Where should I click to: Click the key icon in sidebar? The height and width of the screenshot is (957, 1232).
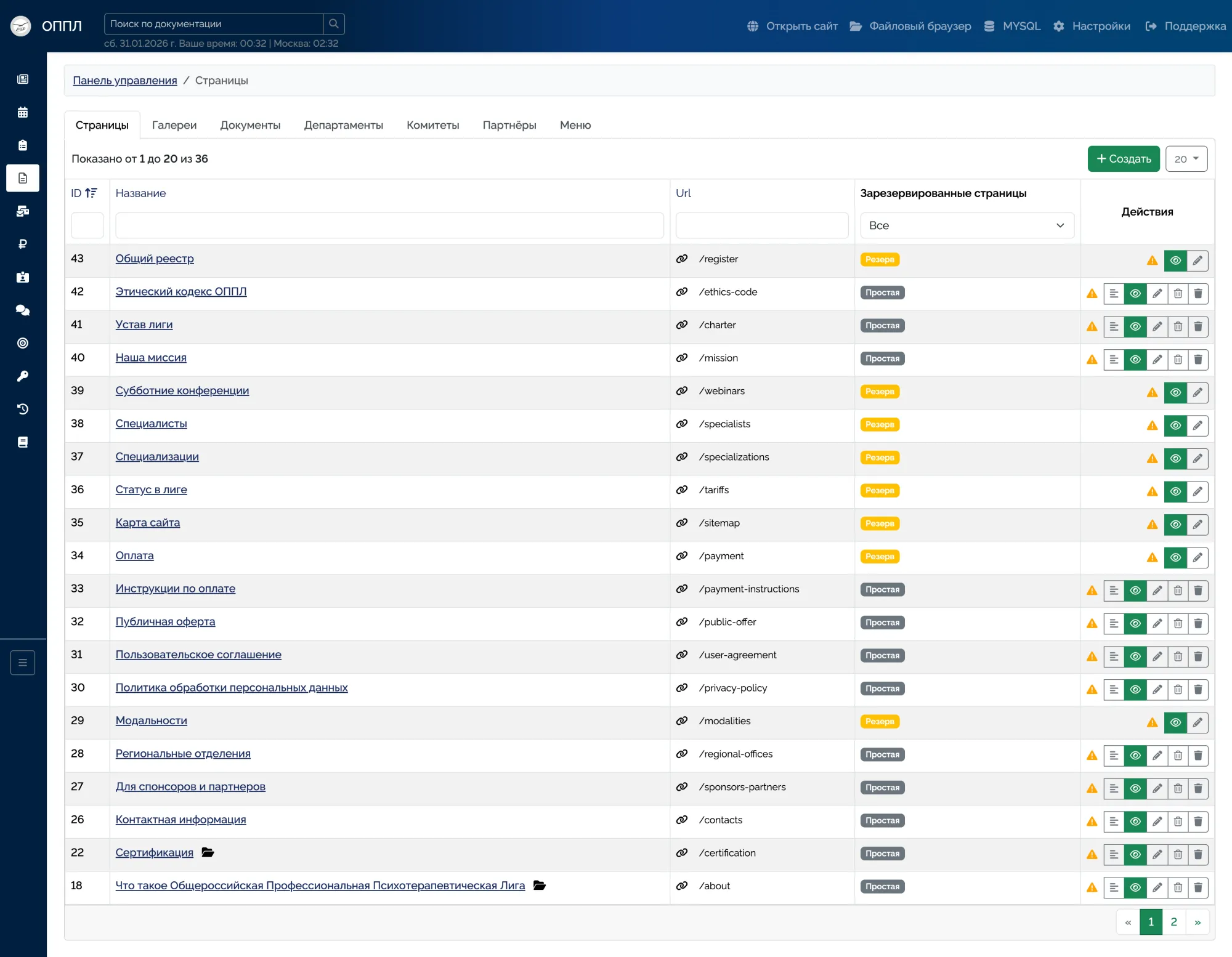click(23, 376)
